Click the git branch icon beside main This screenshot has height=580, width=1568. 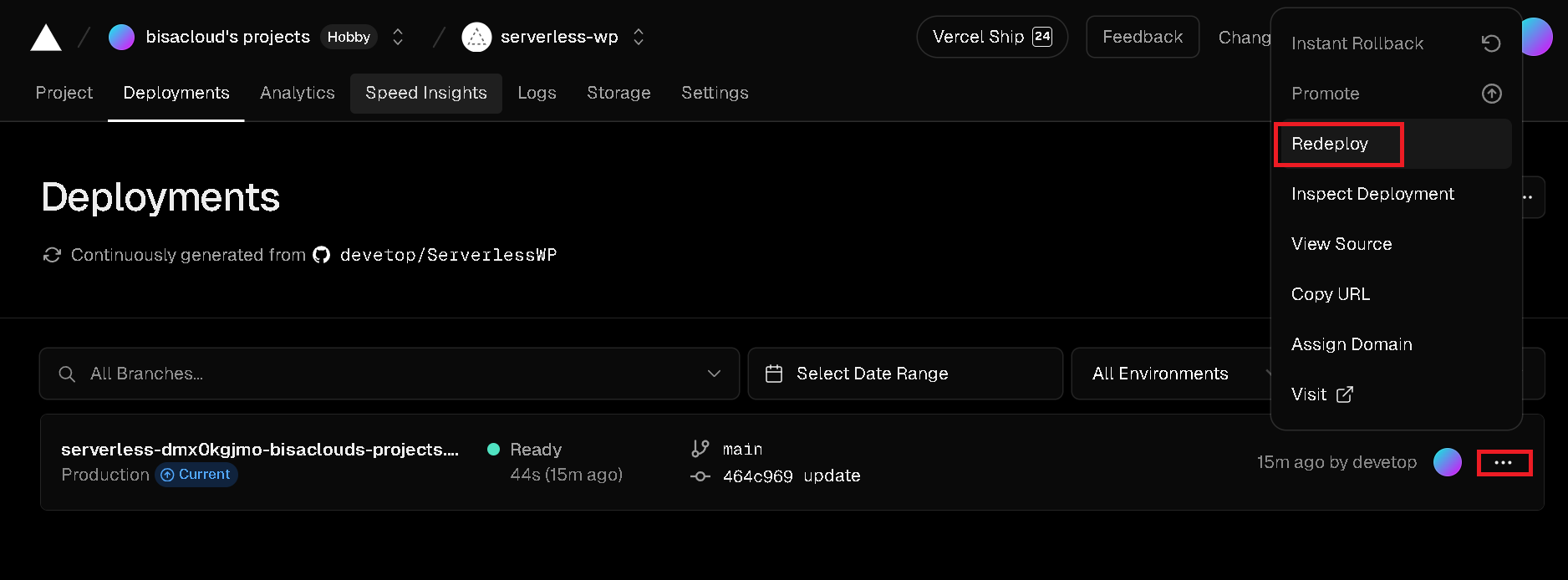700,448
